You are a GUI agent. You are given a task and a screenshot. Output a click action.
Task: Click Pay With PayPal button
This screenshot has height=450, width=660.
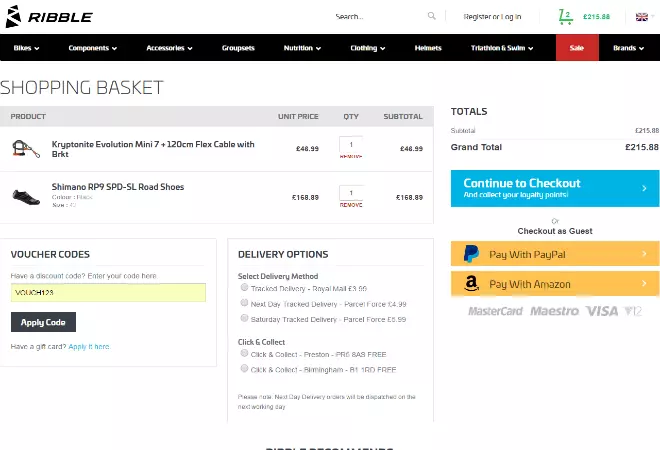(x=555, y=254)
